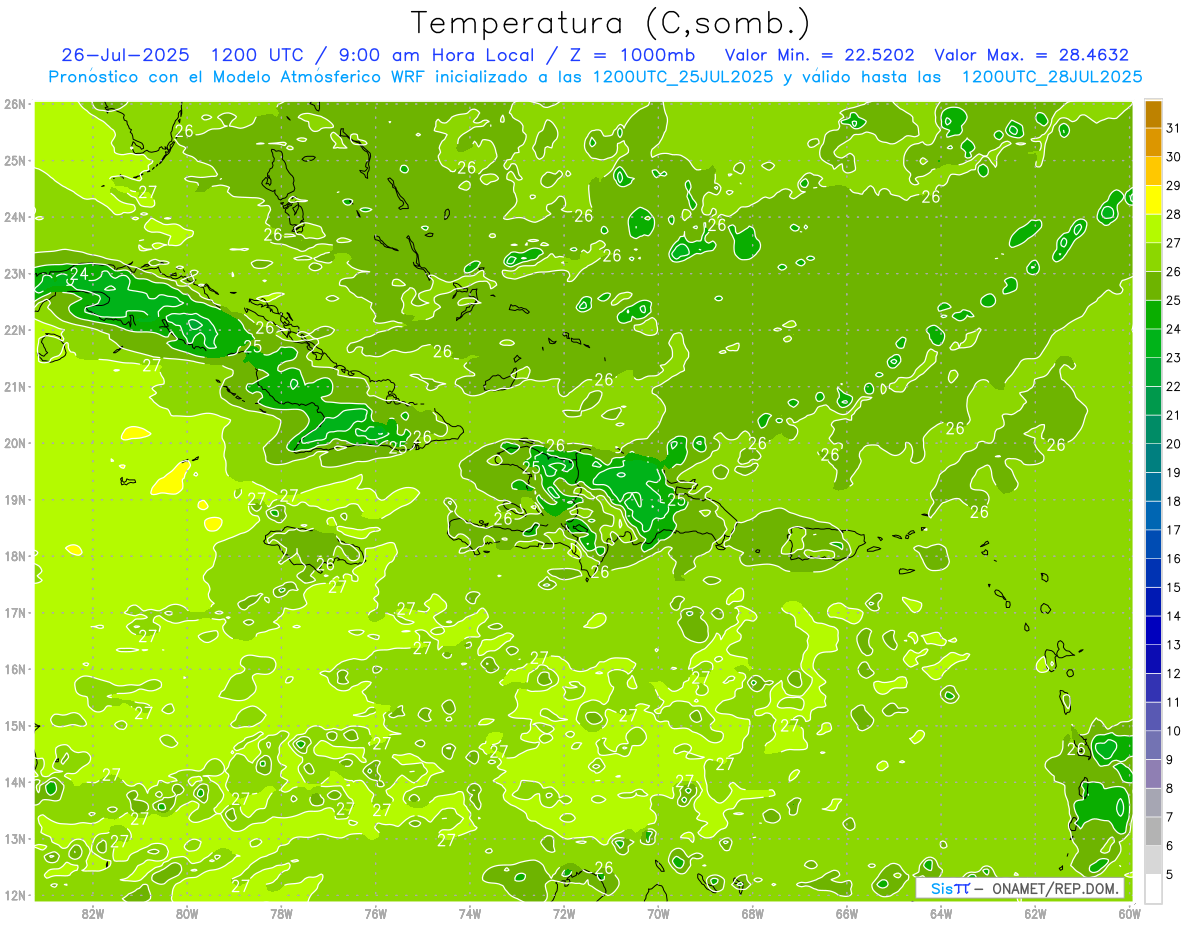This screenshot has height=927, width=1200.
Task: Click the '23N' latitude axis label
Action: [x=14, y=273]
